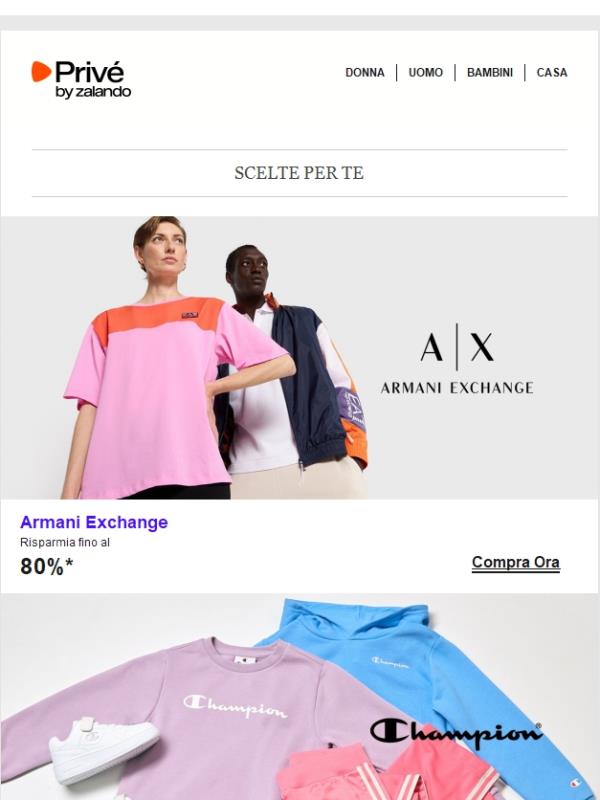Click the 80%* discount text
Image resolution: width=600 pixels, height=800 pixels.
46,566
